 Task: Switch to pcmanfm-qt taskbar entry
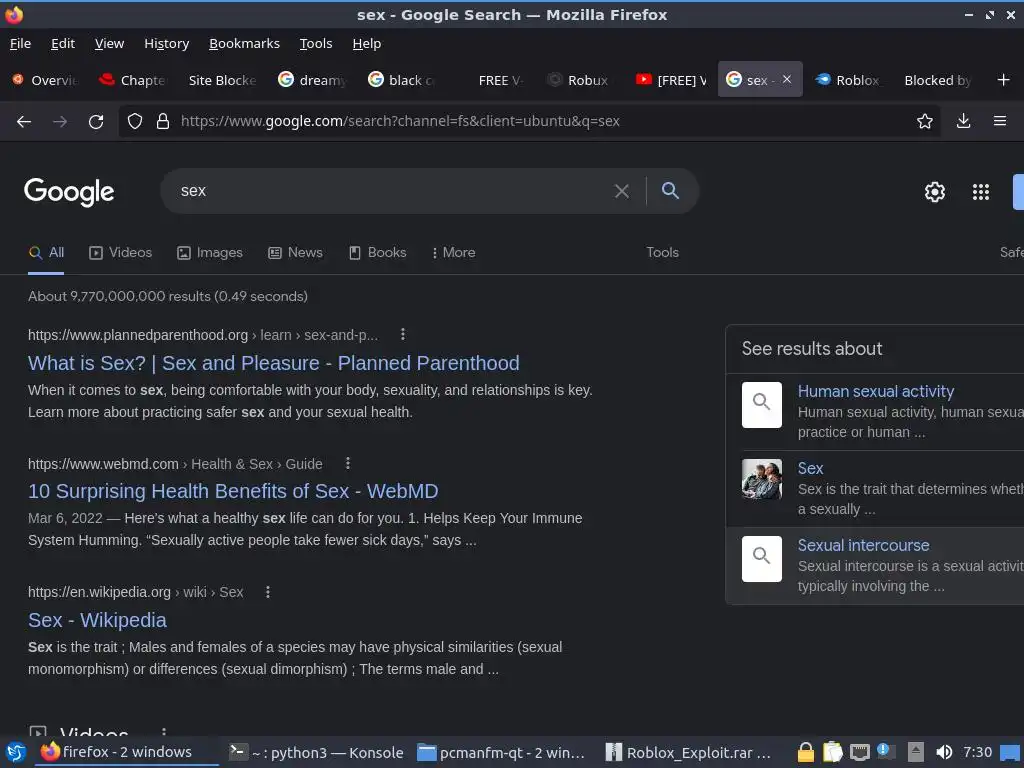(501, 753)
